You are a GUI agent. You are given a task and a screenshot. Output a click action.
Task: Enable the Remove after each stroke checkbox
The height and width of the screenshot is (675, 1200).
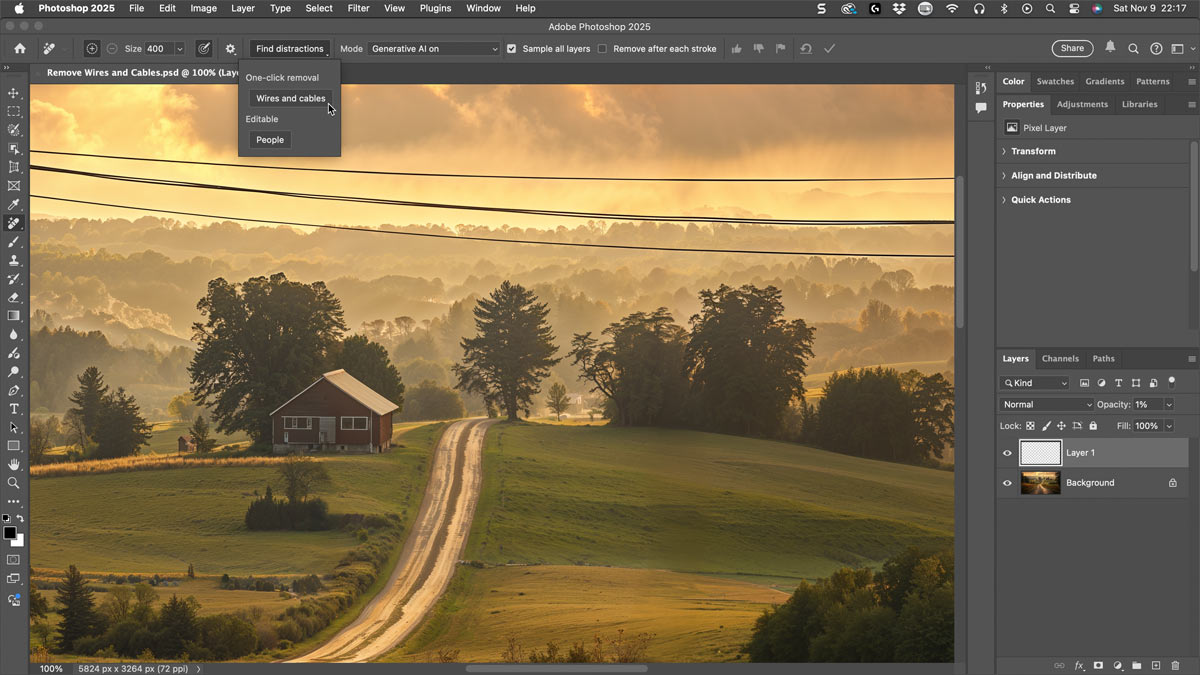tap(603, 48)
